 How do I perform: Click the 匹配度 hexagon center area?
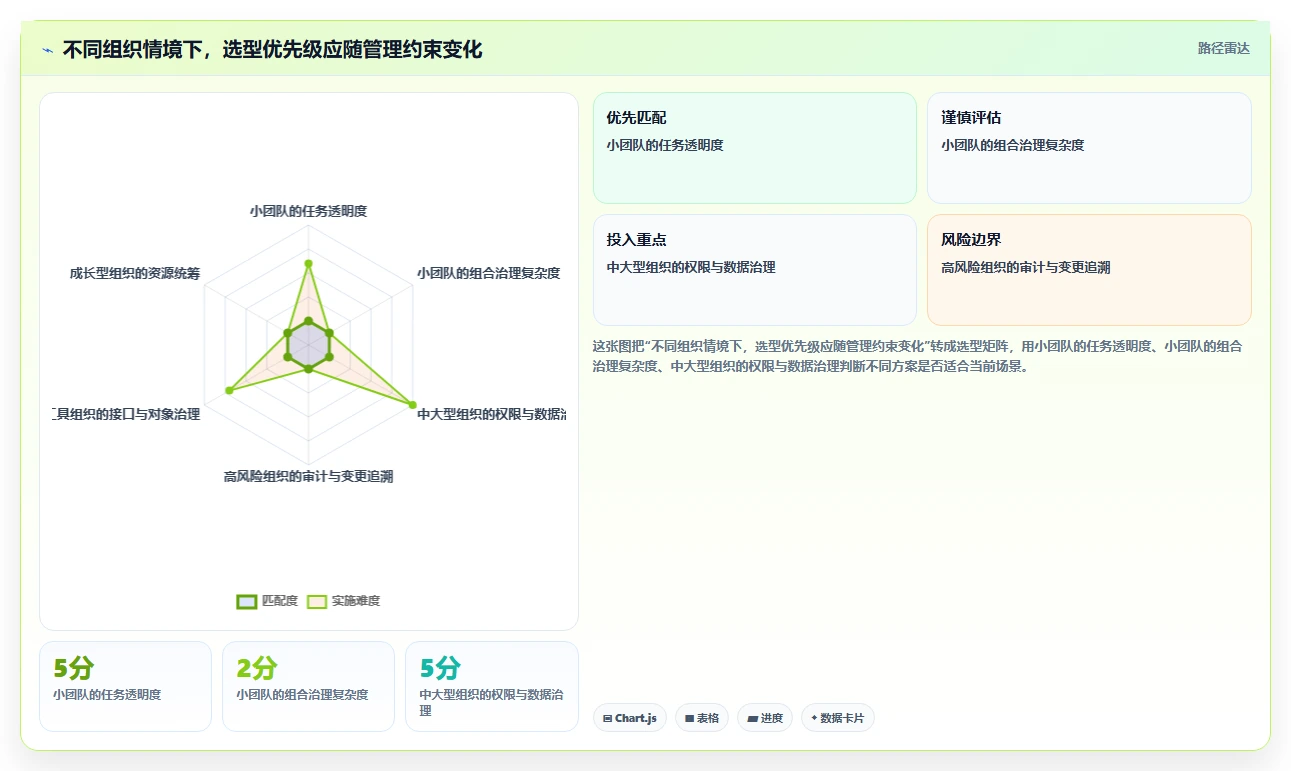pyautogui.click(x=308, y=344)
